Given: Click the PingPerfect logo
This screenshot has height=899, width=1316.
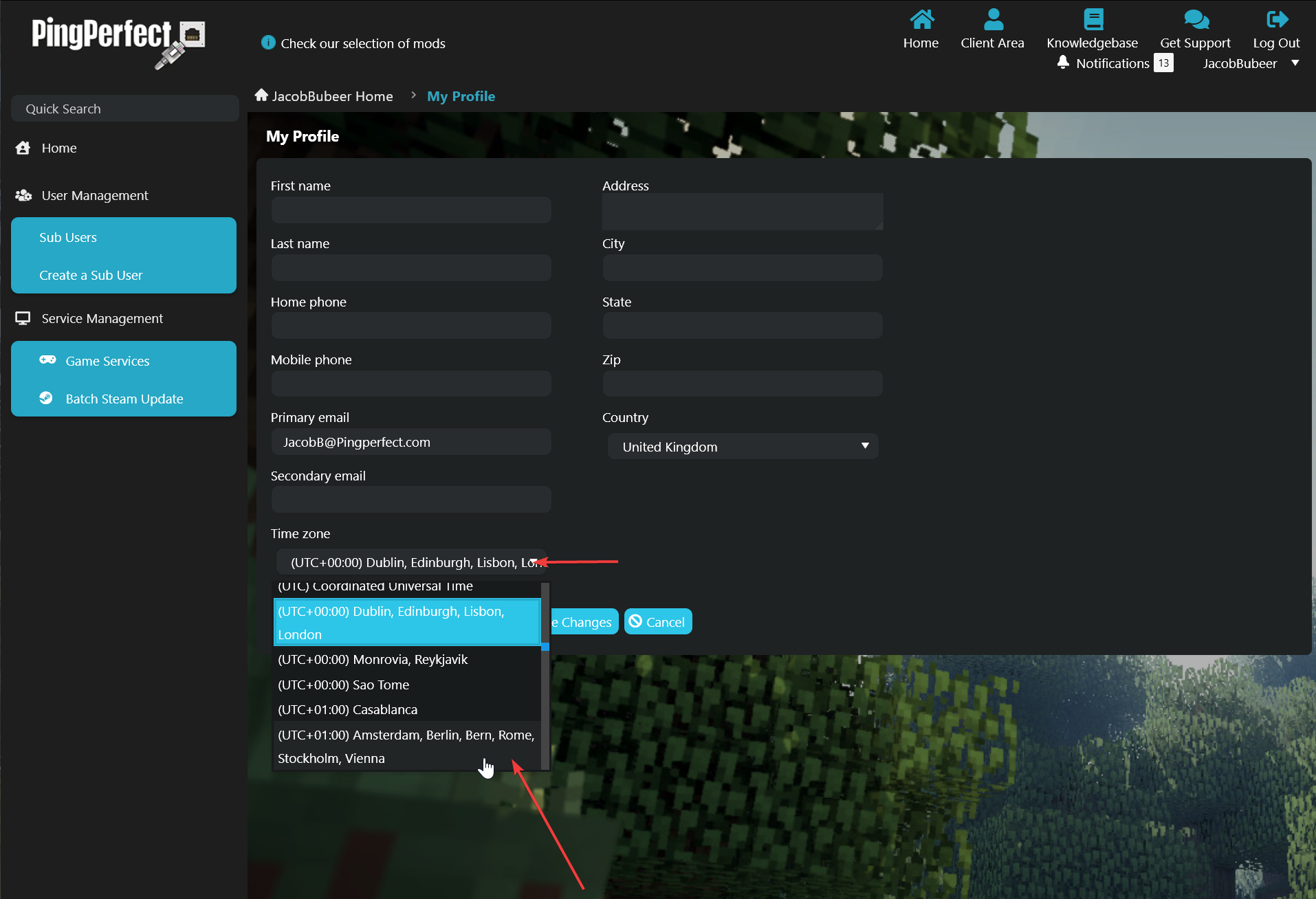Looking at the screenshot, I should tap(118, 43).
